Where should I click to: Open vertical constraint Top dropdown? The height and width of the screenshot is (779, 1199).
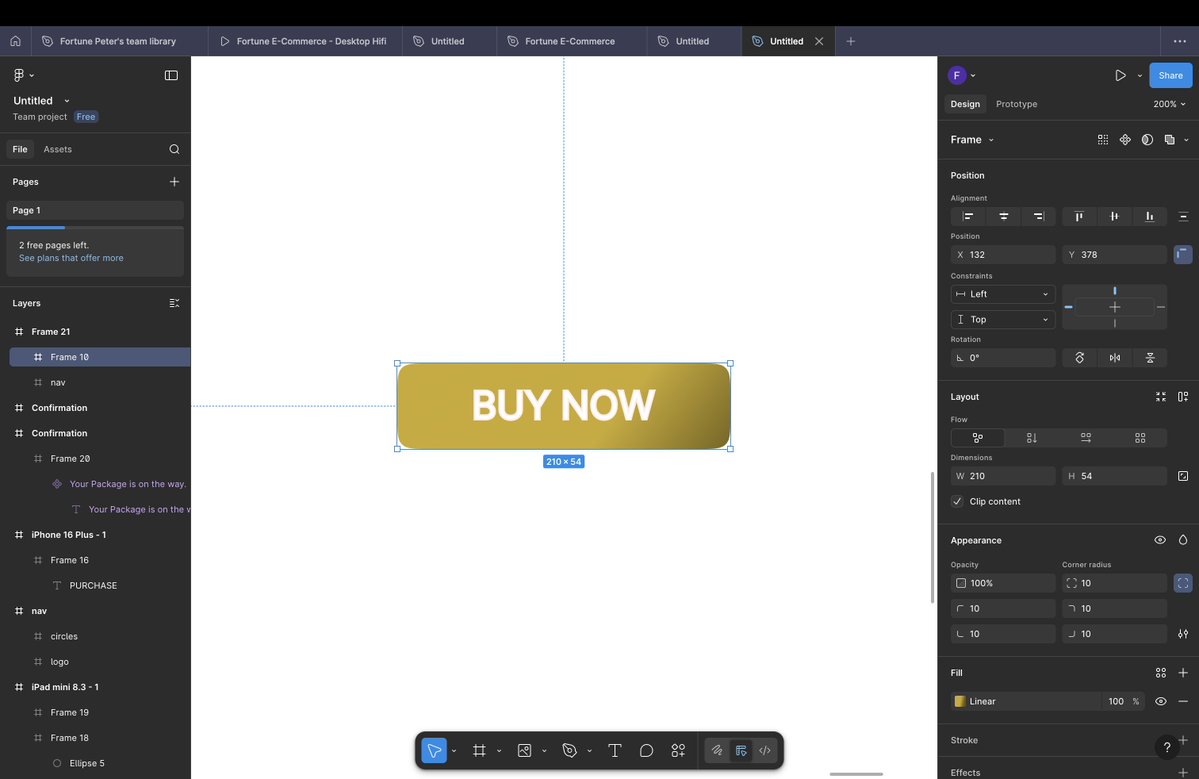[1002, 320]
